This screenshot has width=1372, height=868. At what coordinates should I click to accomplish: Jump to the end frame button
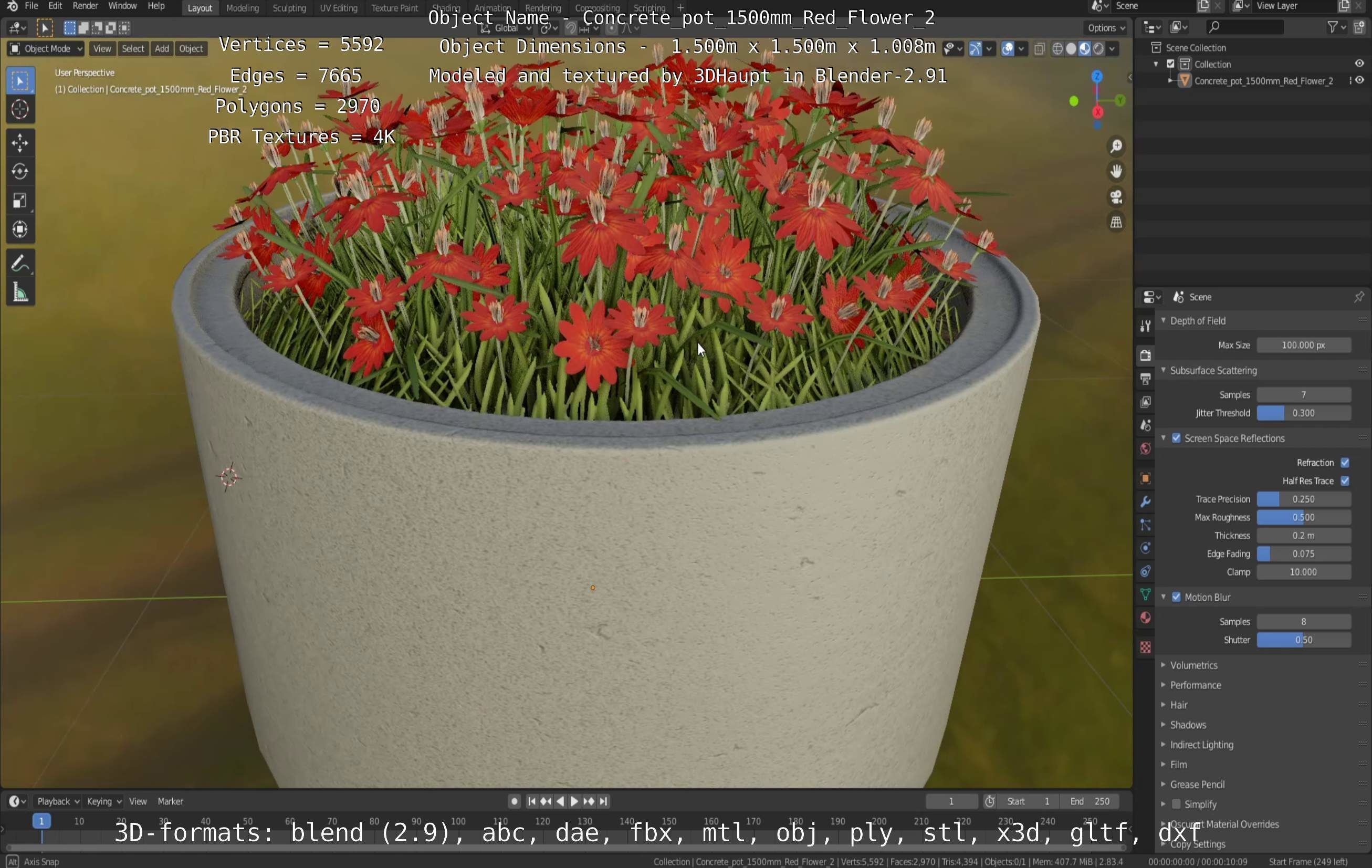tap(603, 801)
